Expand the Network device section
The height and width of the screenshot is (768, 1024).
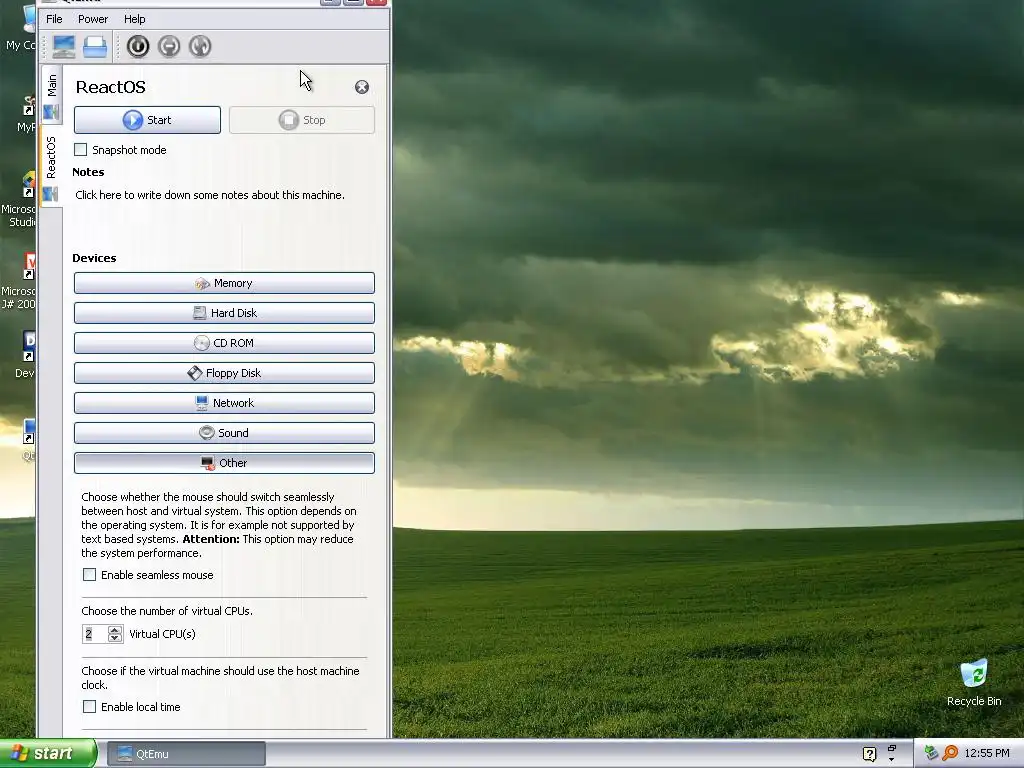pos(224,403)
